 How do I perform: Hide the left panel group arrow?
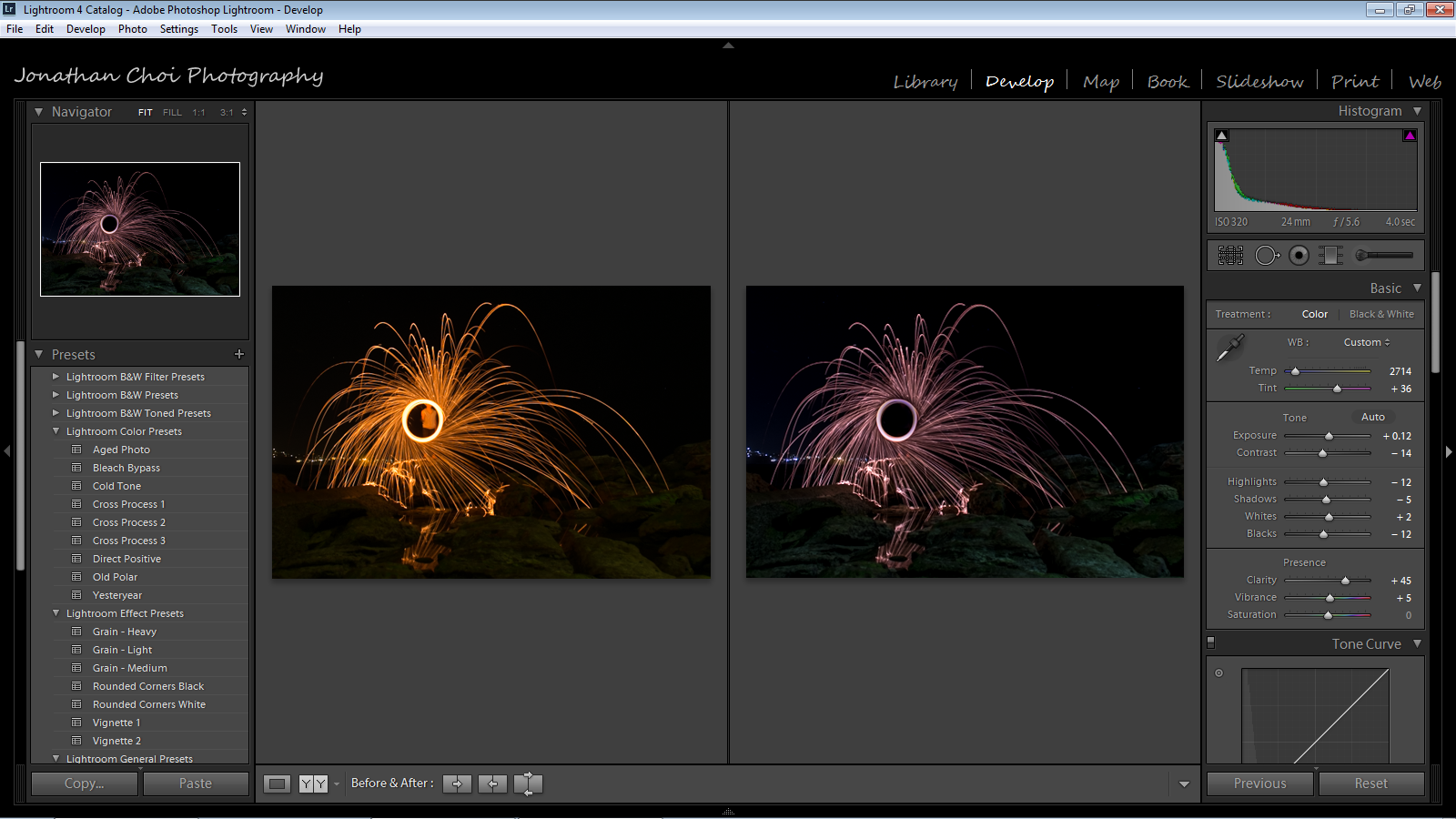click(6, 451)
